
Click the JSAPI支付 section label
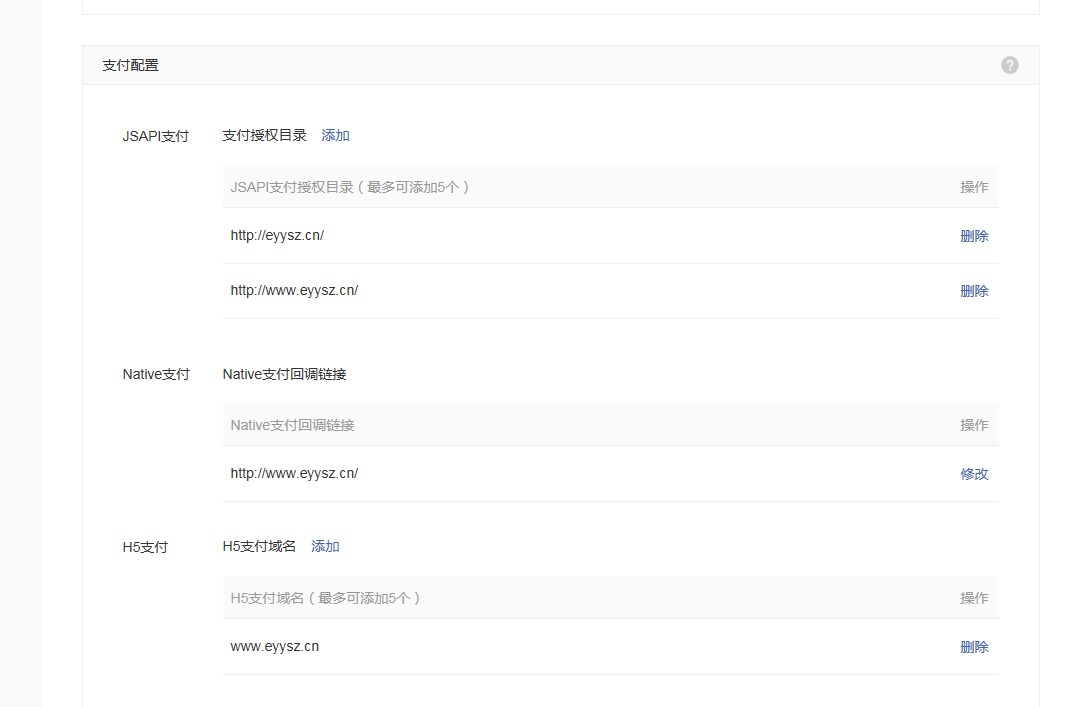156,135
